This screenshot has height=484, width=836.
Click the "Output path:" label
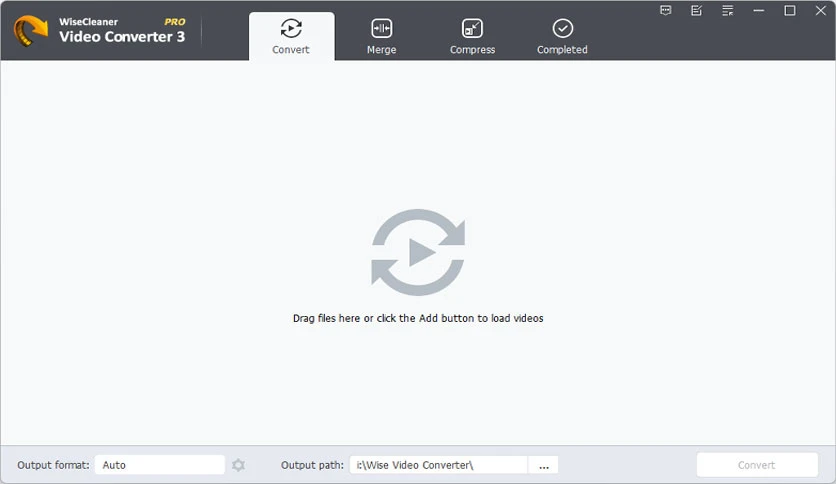click(x=312, y=465)
